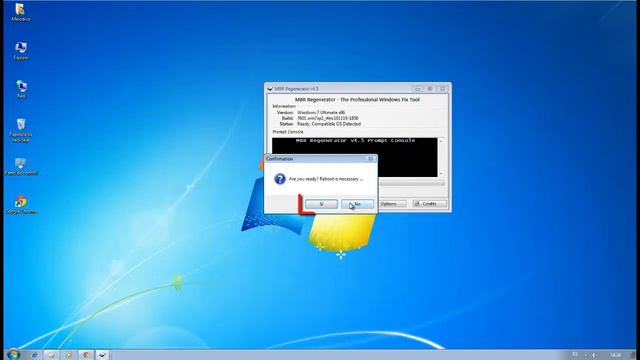640x360 pixels.
Task: Click inside the black Prompt Console area
Action: point(354,158)
